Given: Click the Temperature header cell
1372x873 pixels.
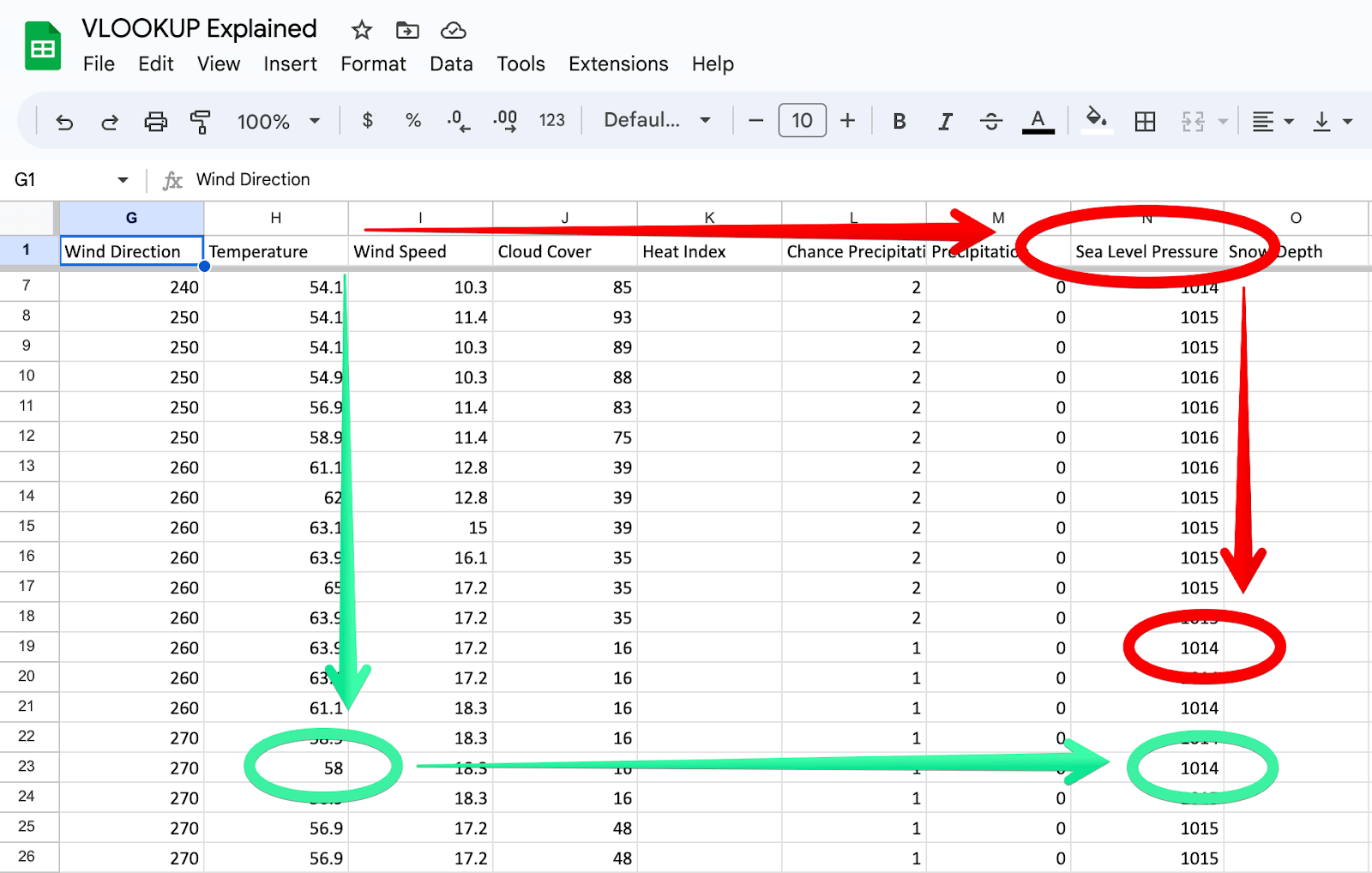Looking at the screenshot, I should tap(276, 251).
